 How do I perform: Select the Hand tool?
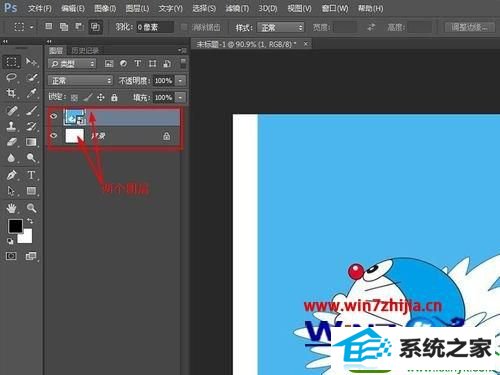coord(12,208)
